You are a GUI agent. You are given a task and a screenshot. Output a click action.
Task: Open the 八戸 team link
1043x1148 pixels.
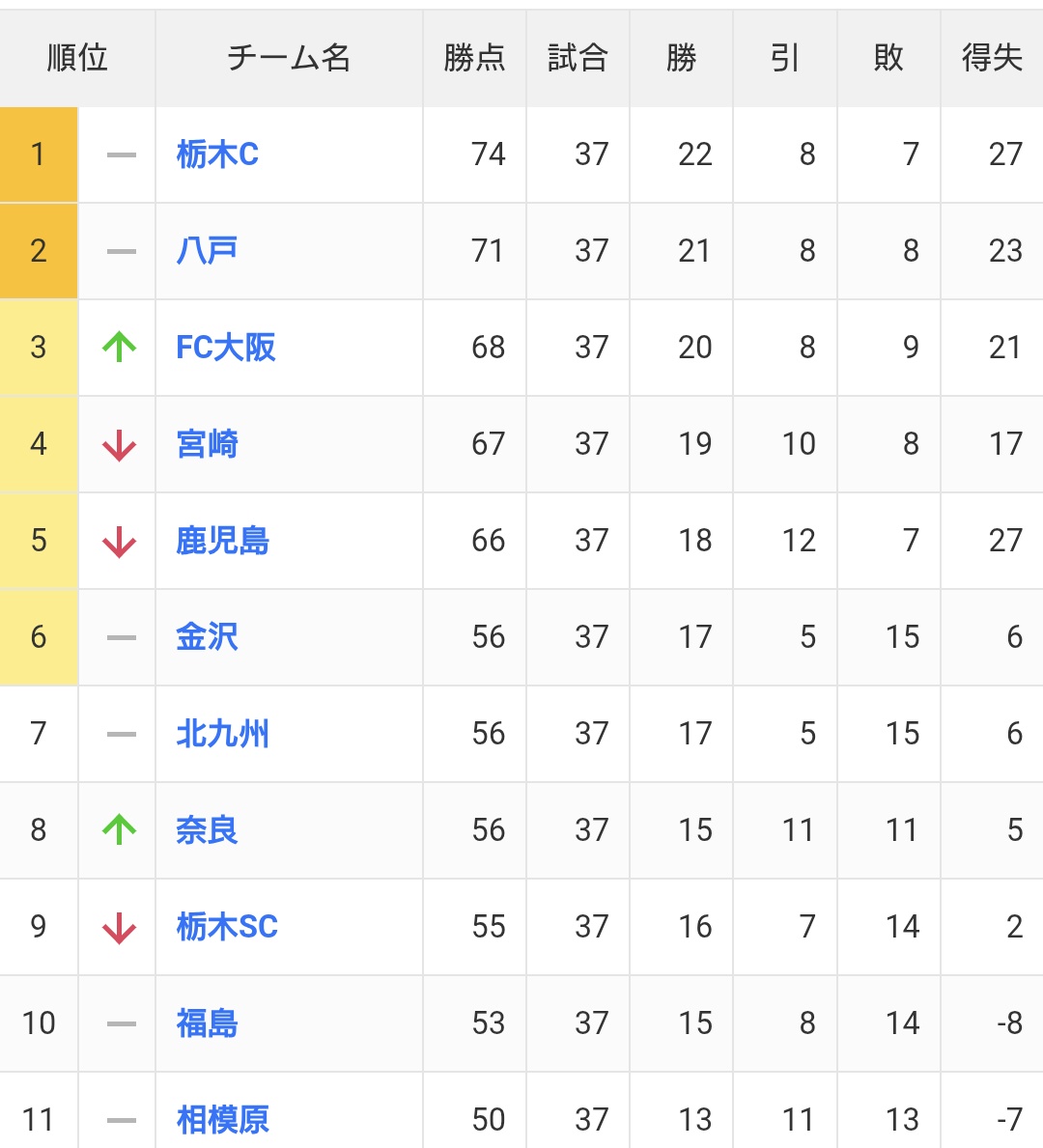click(207, 251)
